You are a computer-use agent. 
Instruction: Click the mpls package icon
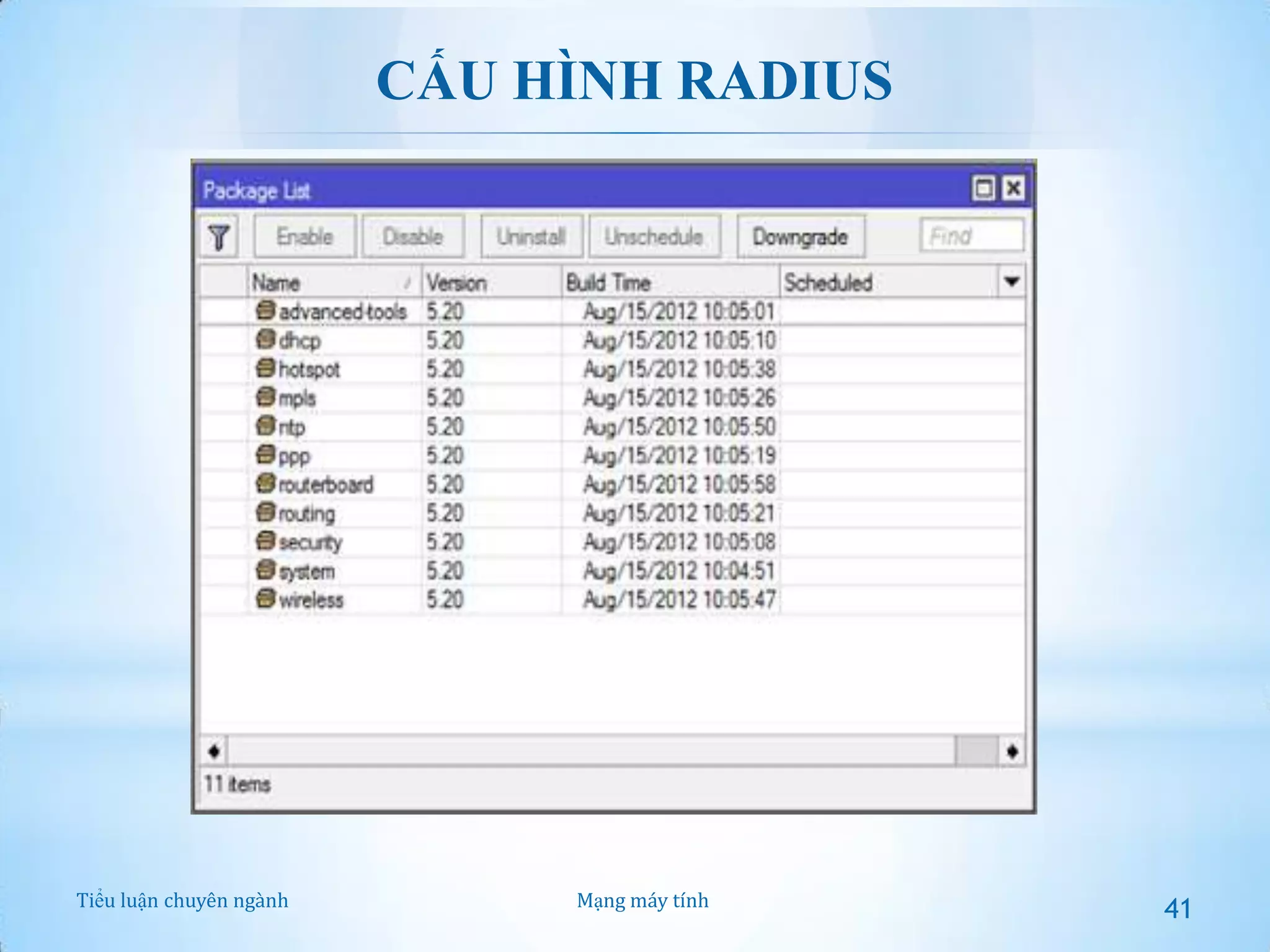[x=265, y=397]
